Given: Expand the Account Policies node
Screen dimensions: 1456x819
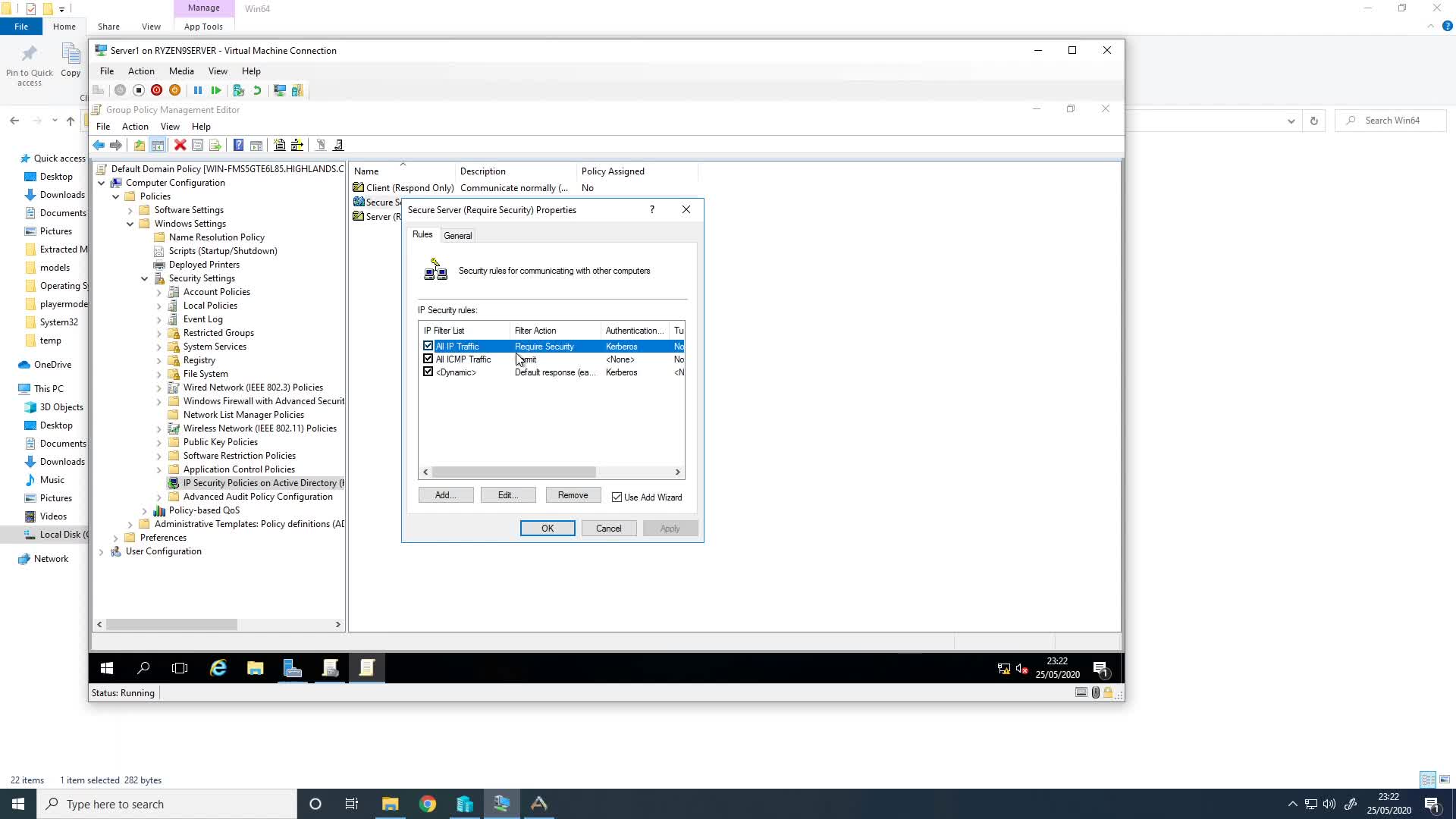Looking at the screenshot, I should point(159,293).
